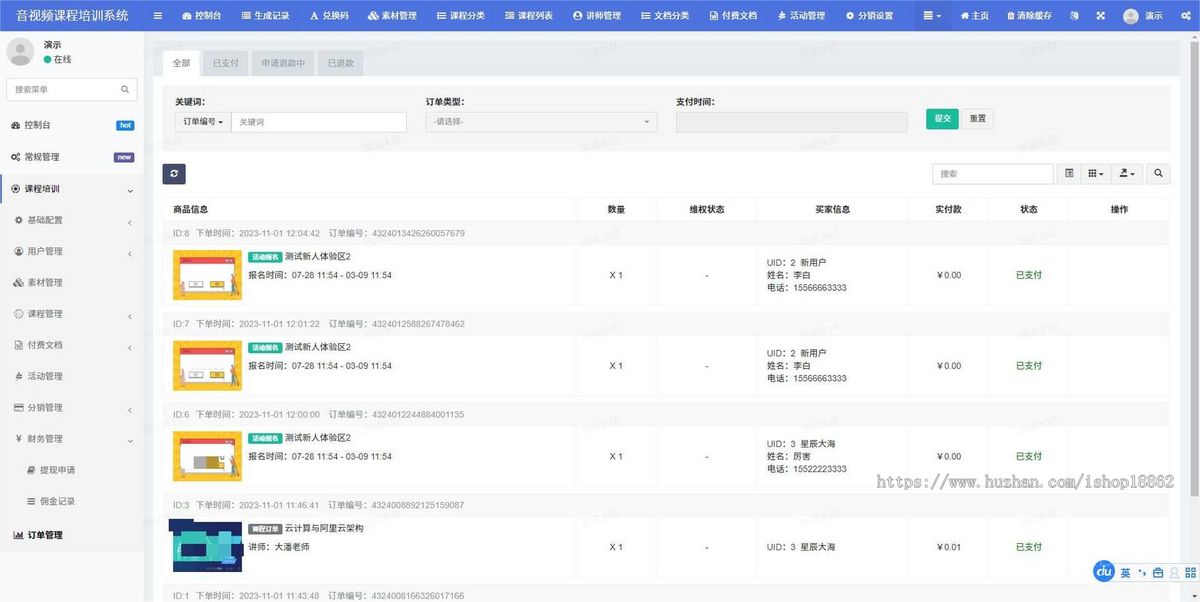The height and width of the screenshot is (602, 1200).
Task: Click the 重置 button to reset filters
Action: tap(977, 118)
